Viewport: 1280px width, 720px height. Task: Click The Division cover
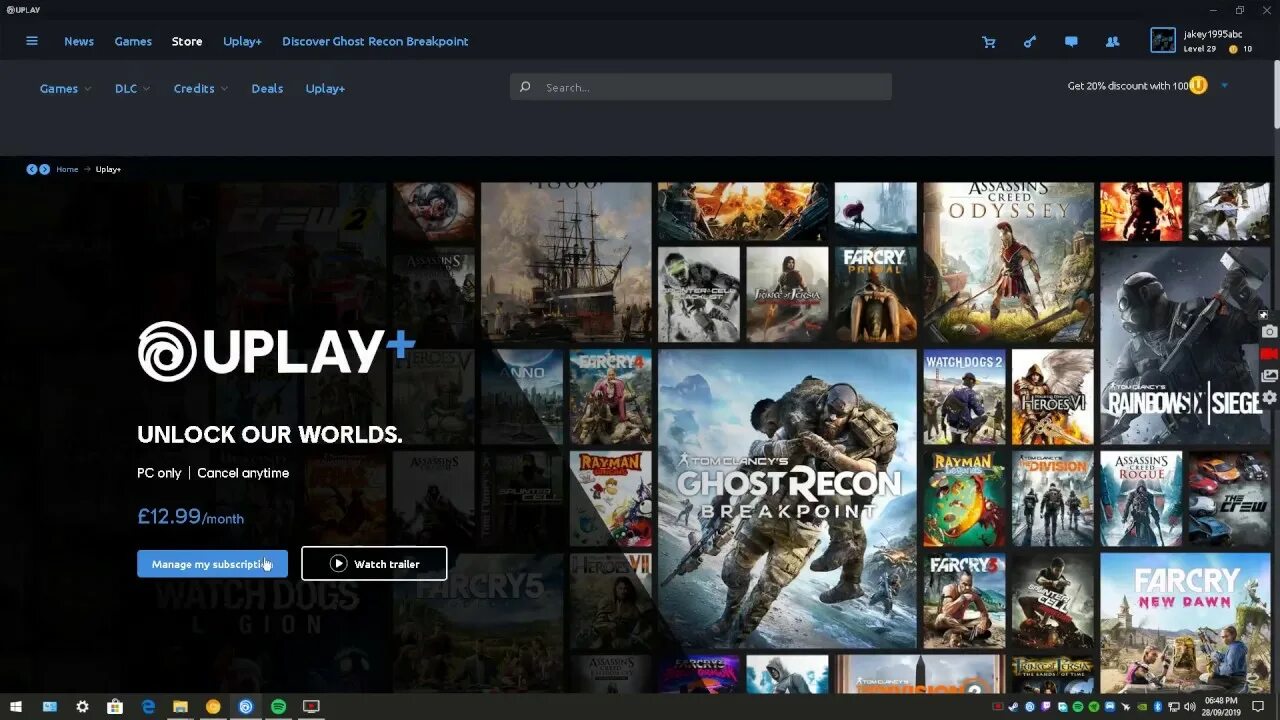click(x=1052, y=499)
